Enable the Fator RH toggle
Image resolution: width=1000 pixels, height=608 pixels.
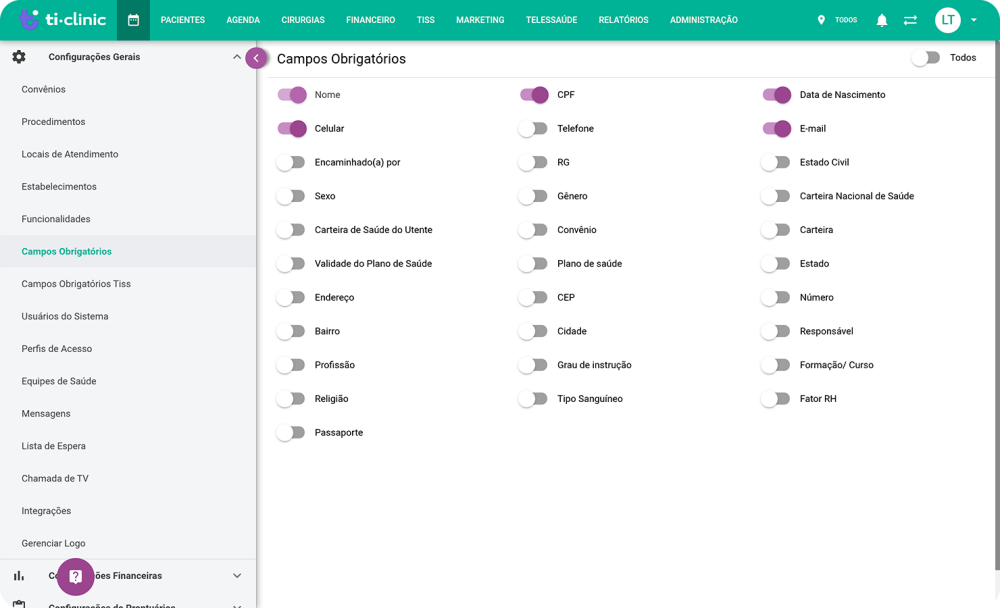click(x=776, y=399)
